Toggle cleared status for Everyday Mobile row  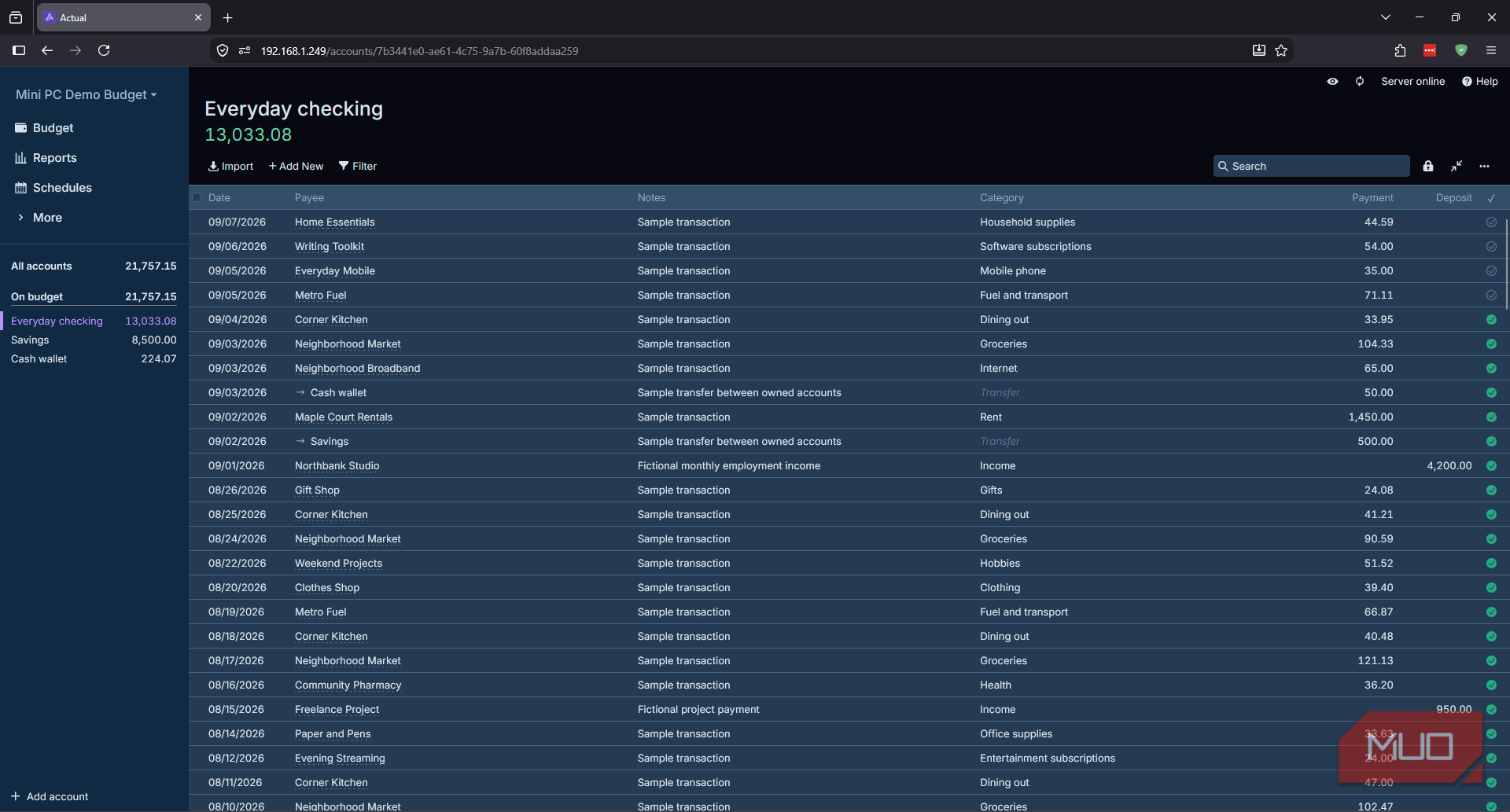pos(1491,271)
